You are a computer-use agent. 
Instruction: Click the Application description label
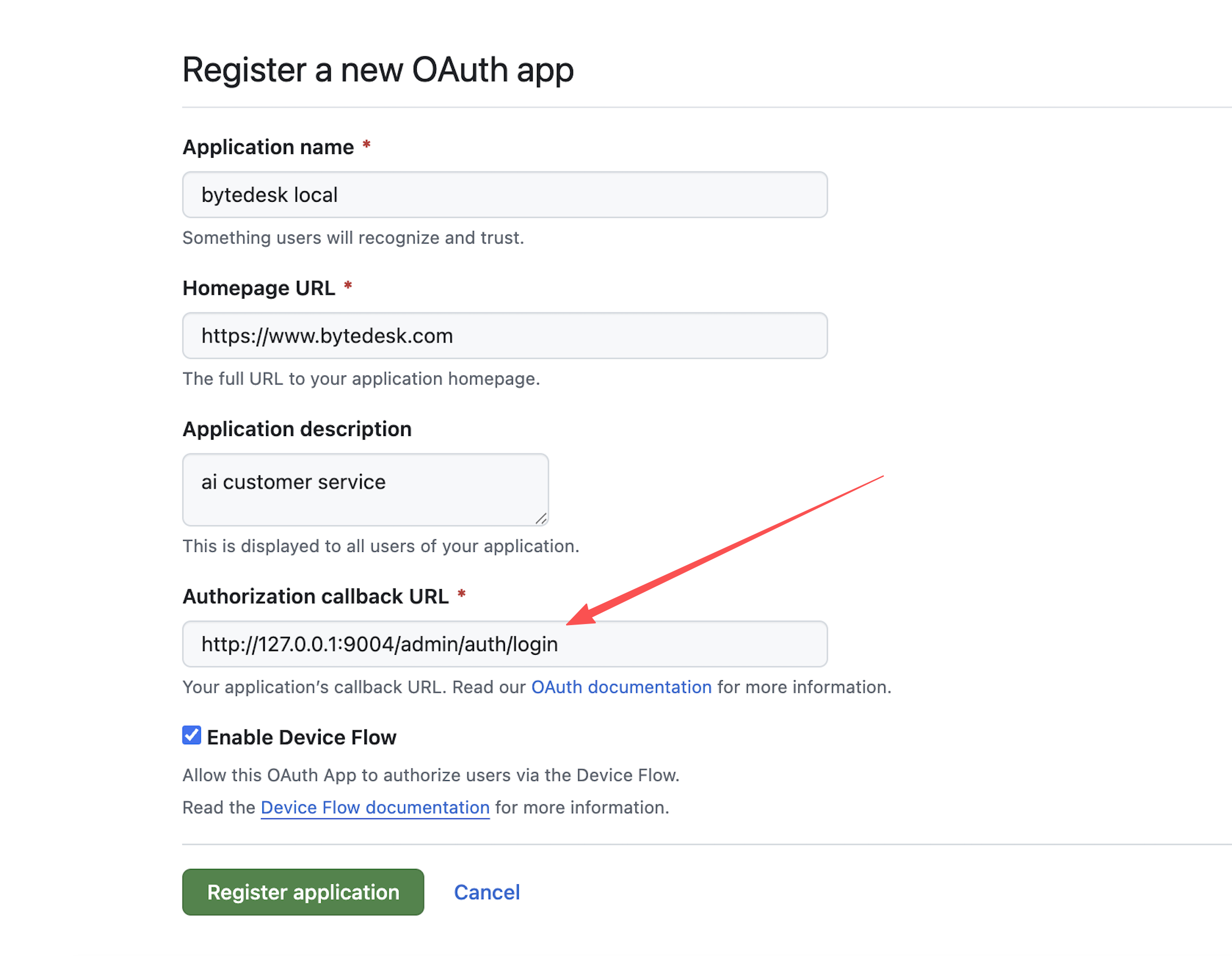tap(297, 429)
